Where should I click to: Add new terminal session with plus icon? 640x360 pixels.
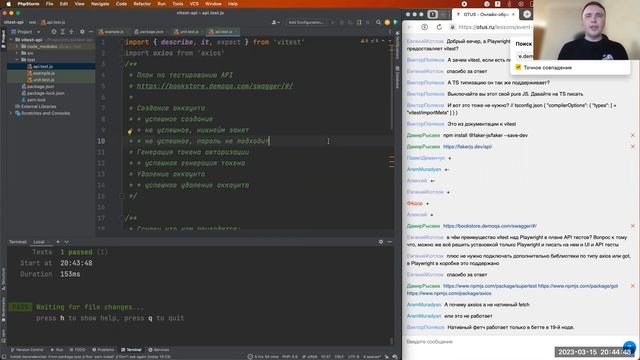[58, 242]
